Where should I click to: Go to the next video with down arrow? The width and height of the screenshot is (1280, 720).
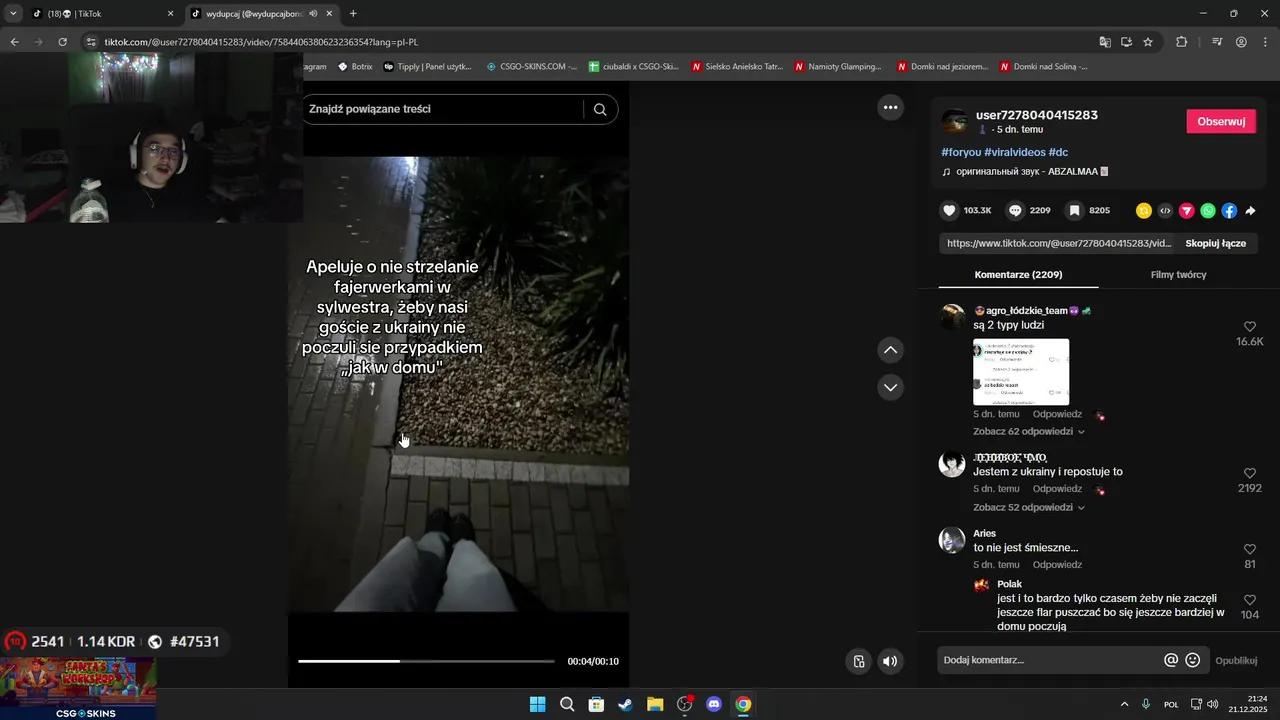tap(890, 387)
